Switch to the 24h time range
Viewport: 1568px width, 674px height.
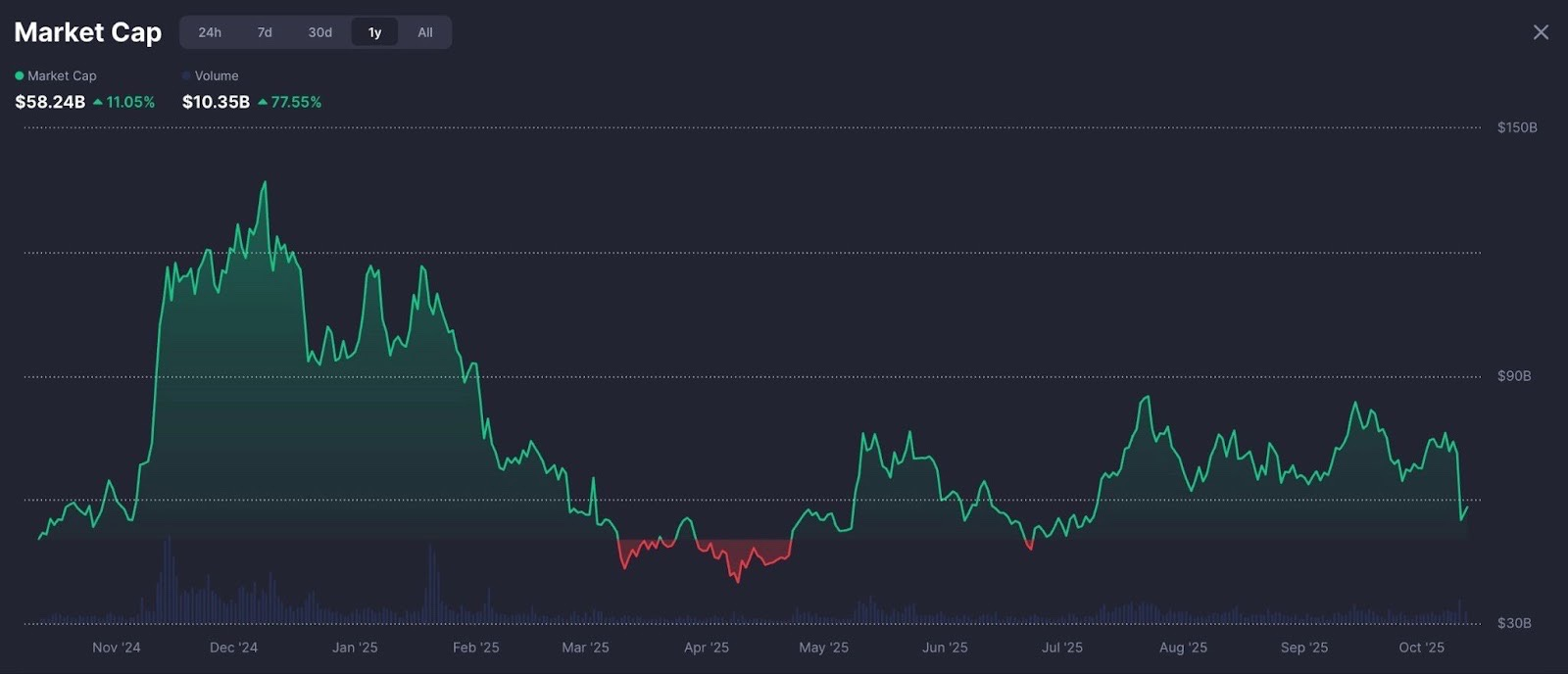pos(210,32)
